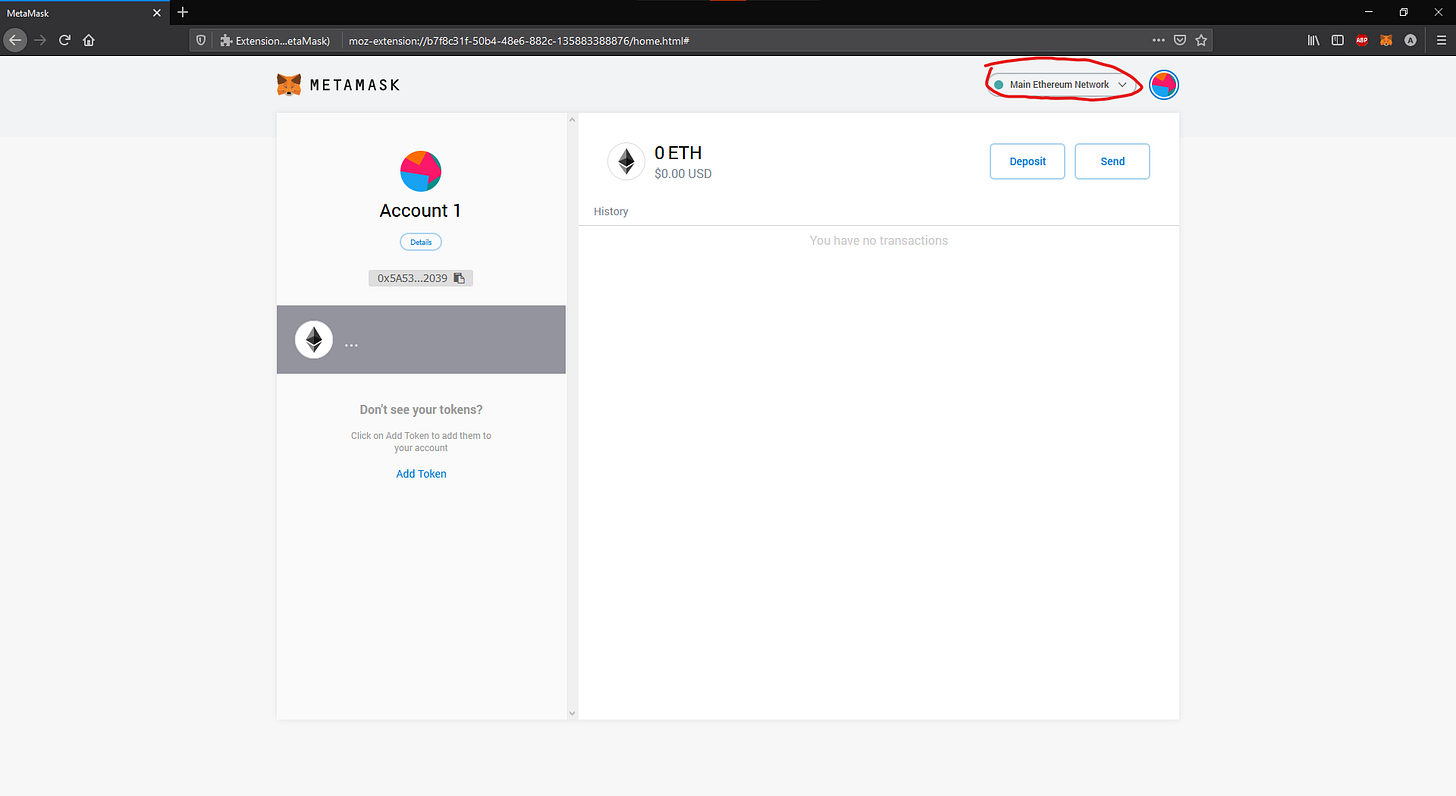Screen dimensions: 1456x796
Task: Reload the page with the refresh icon
Action: pos(65,40)
